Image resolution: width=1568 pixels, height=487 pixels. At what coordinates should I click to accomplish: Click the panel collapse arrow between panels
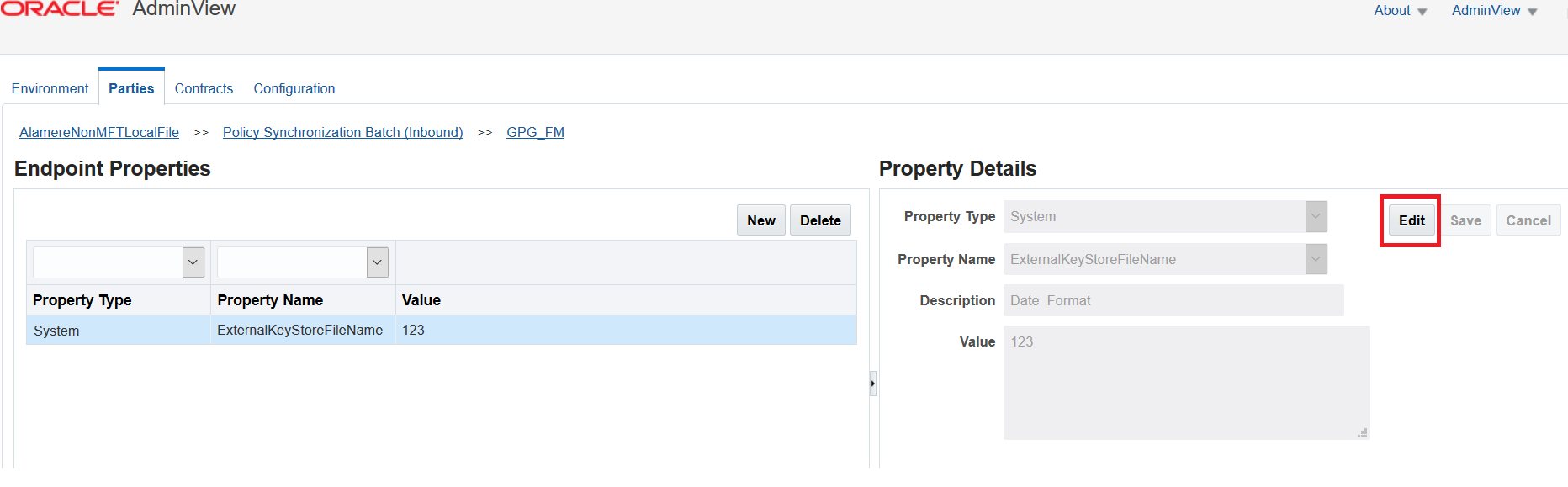coord(872,384)
